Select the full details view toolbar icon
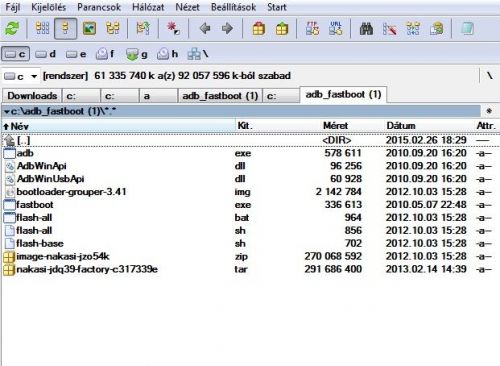This screenshot has width=500, height=366. click(x=65, y=29)
